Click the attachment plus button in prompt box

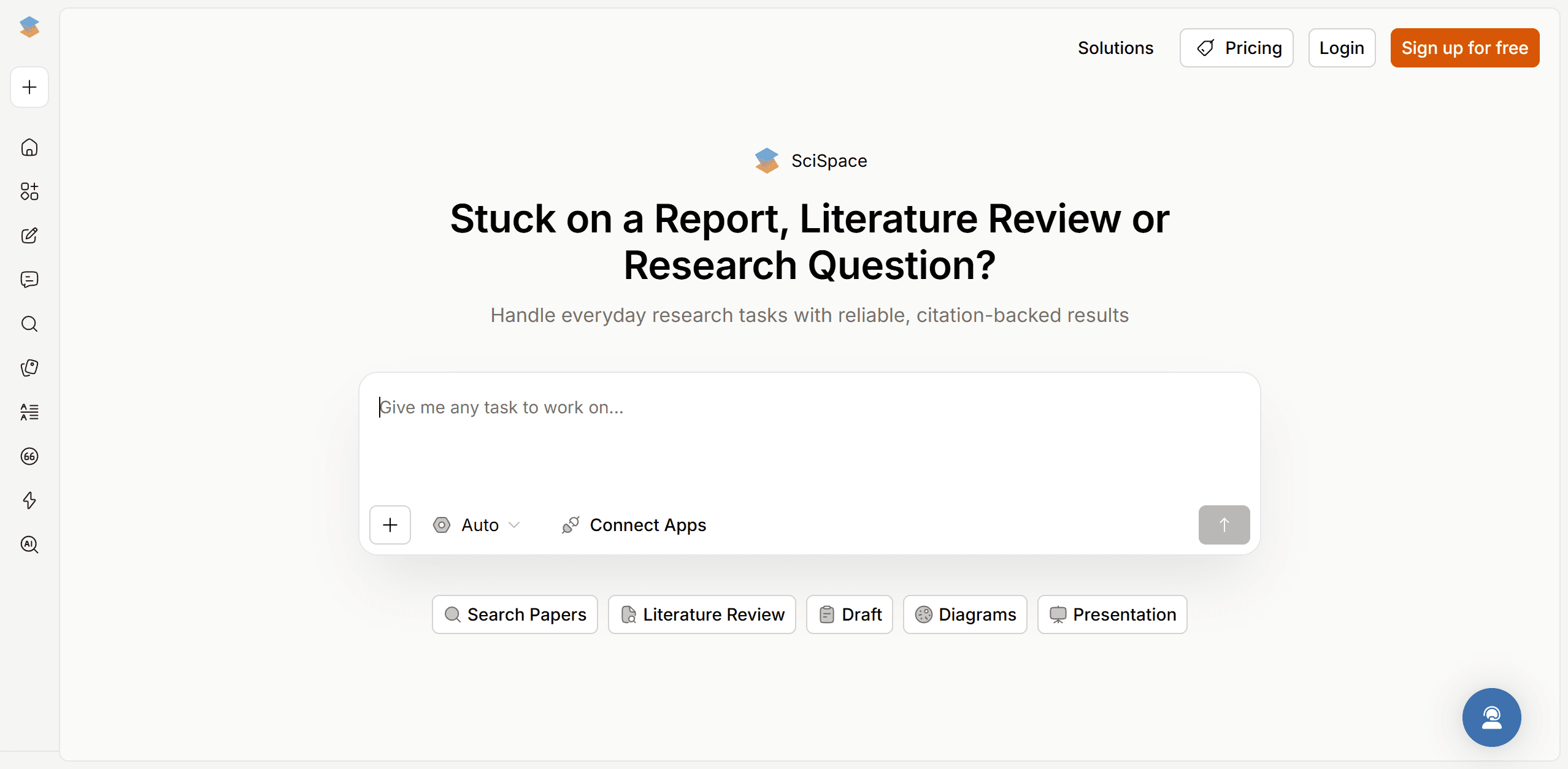(390, 525)
